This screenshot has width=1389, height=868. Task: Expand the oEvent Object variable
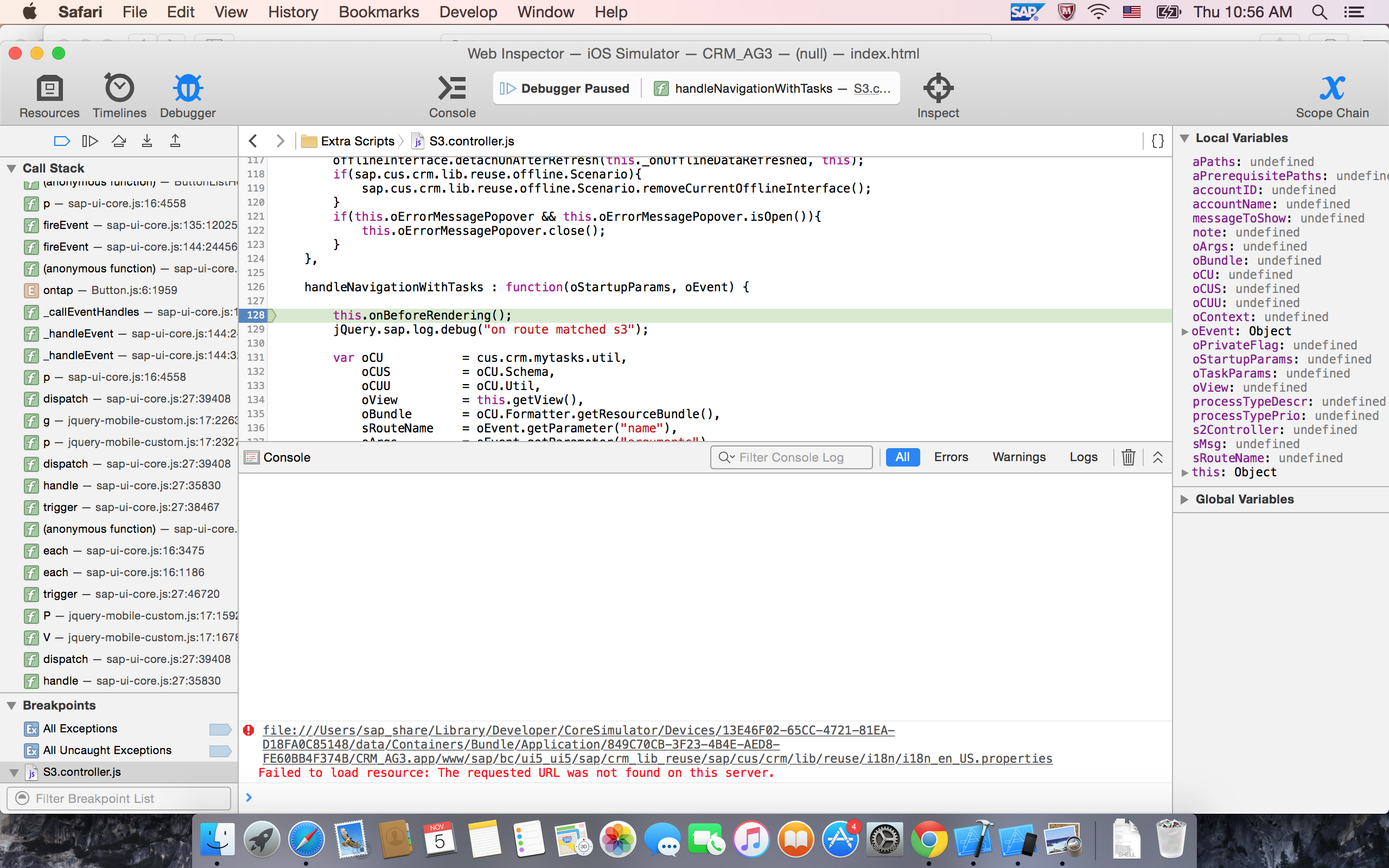(1184, 331)
